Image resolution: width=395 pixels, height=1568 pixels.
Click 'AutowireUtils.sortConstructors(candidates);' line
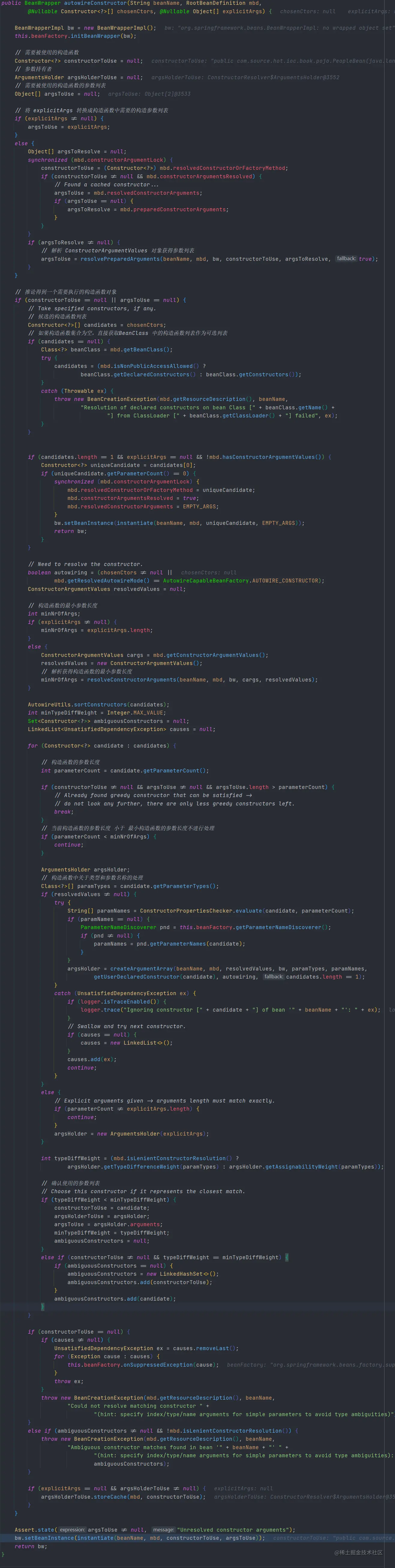pyautogui.click(x=99, y=704)
